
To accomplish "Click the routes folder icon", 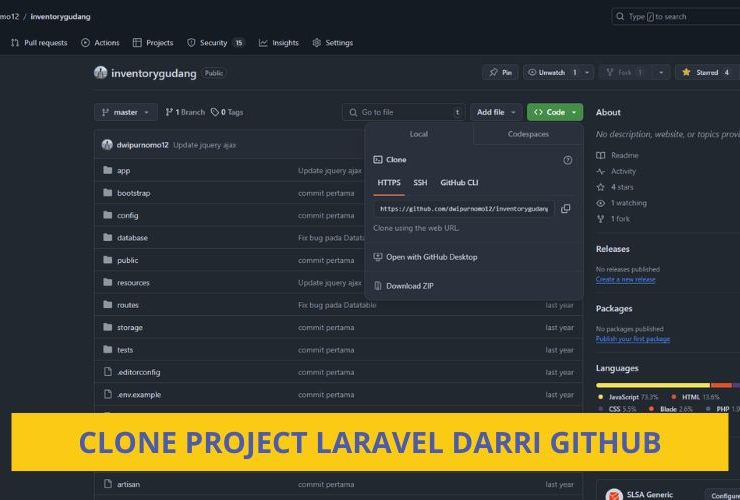I will point(108,305).
